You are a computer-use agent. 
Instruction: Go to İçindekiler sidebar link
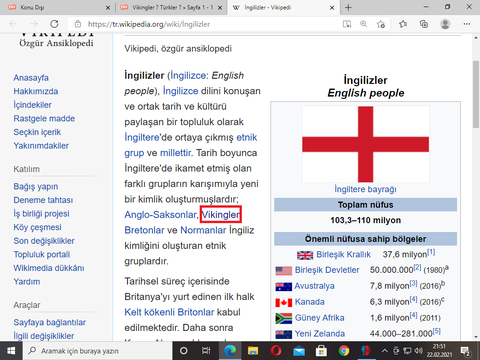32,105
